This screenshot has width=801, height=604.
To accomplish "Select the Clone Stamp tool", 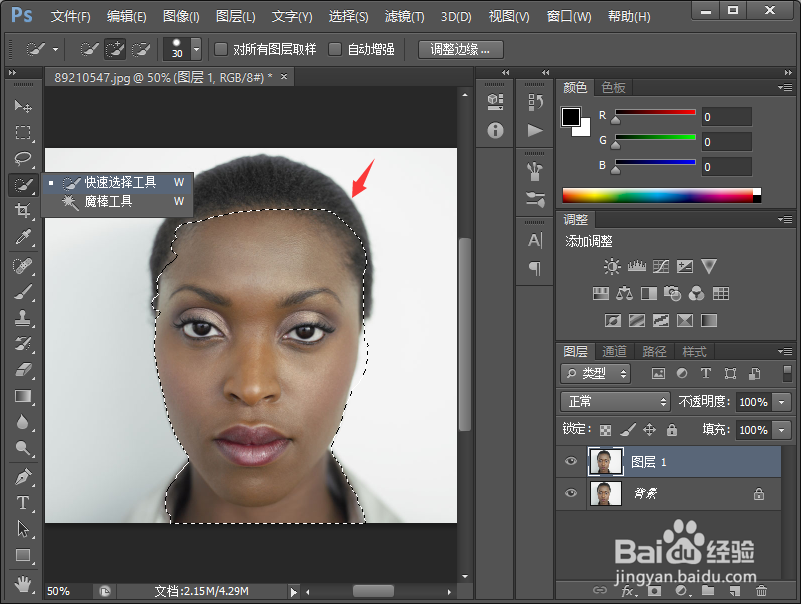I will pos(22,318).
